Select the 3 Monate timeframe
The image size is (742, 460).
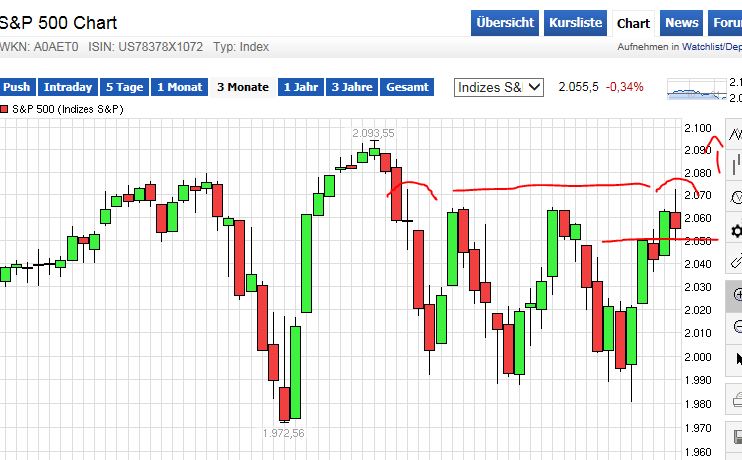(243, 87)
